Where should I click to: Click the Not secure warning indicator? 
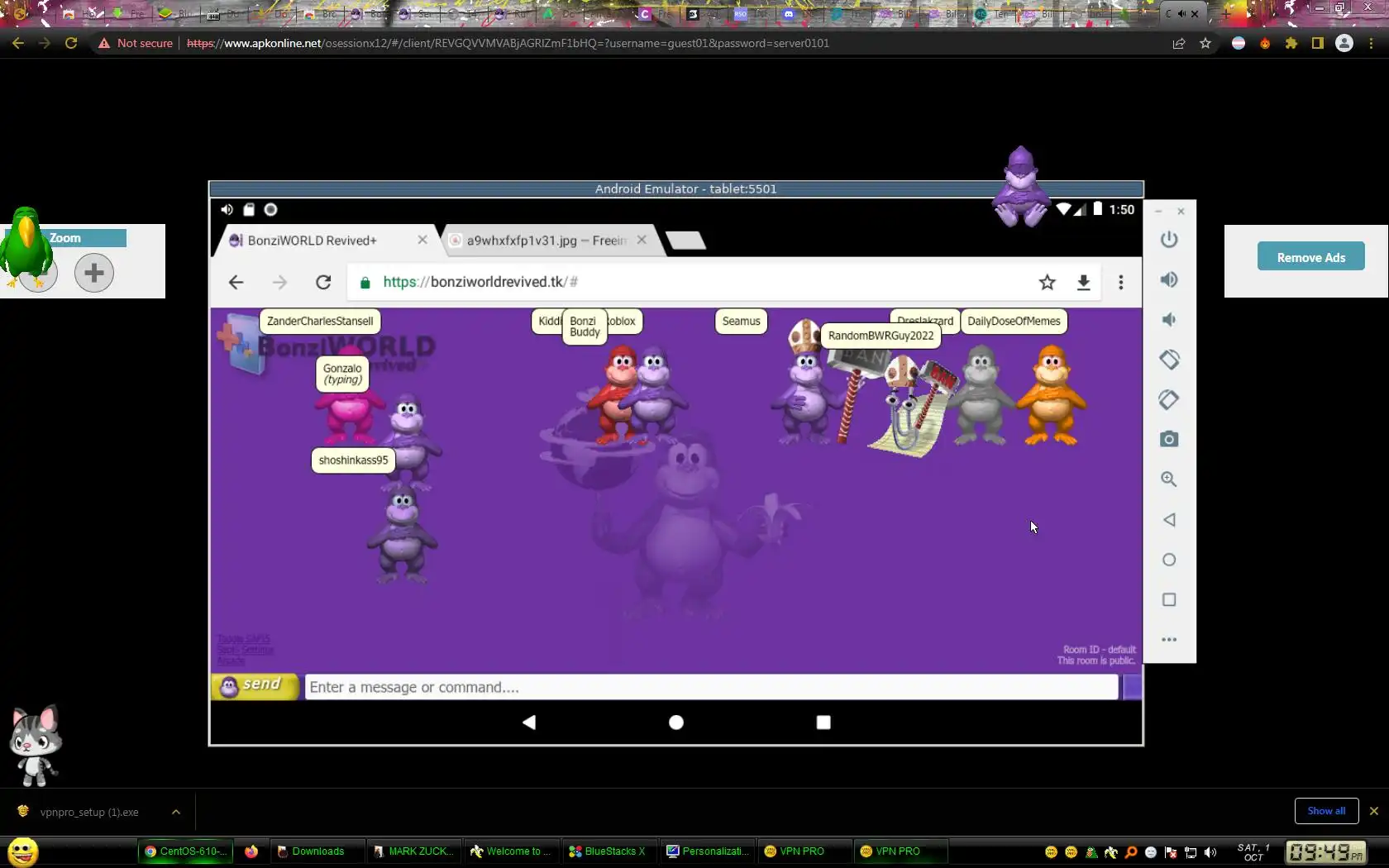point(136,43)
